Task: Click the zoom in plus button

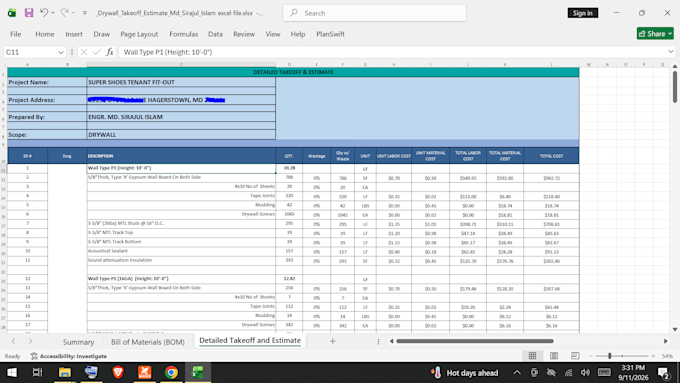Action: 653,356
